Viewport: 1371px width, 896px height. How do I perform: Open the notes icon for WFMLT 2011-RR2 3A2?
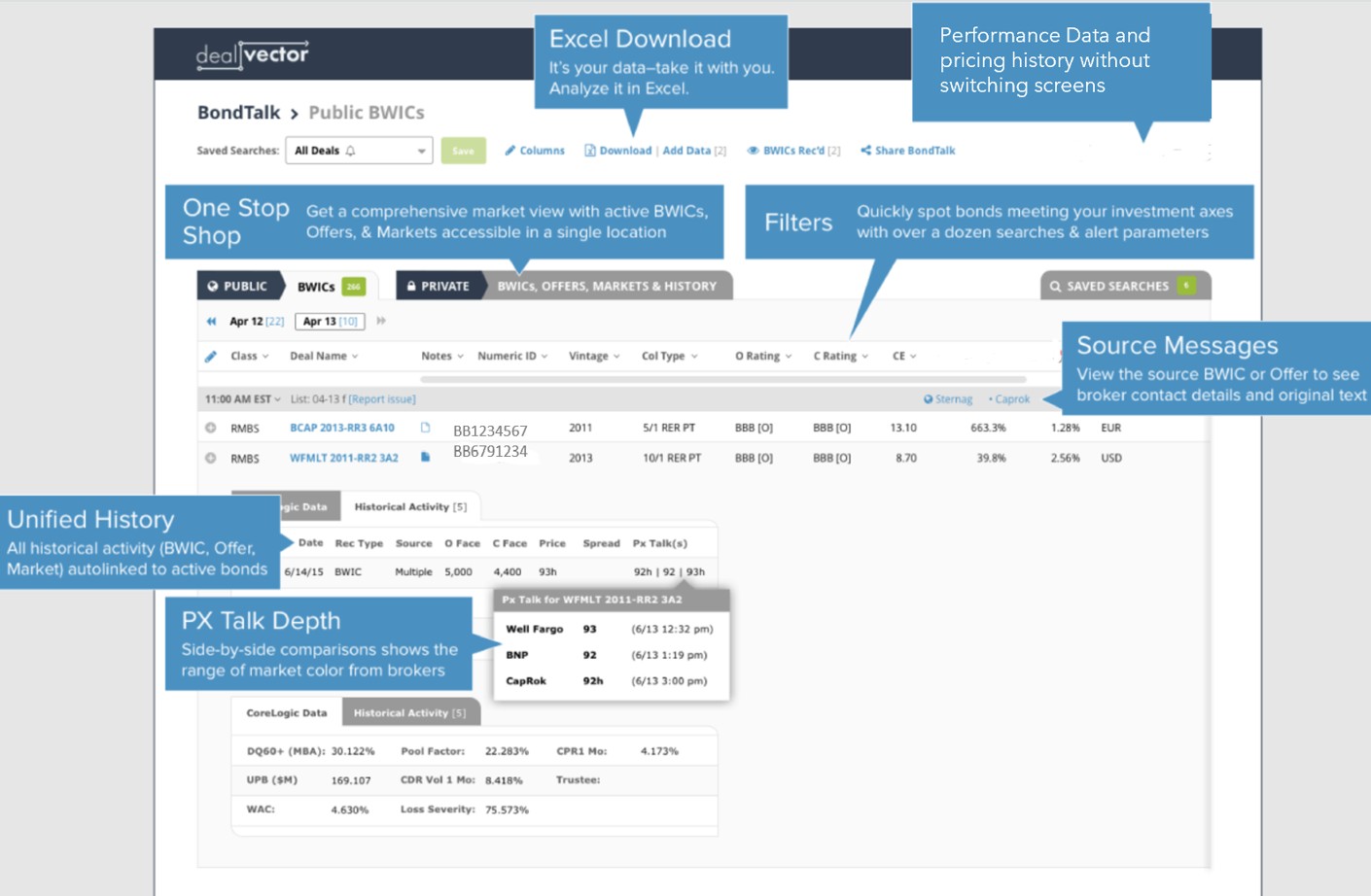[x=425, y=457]
